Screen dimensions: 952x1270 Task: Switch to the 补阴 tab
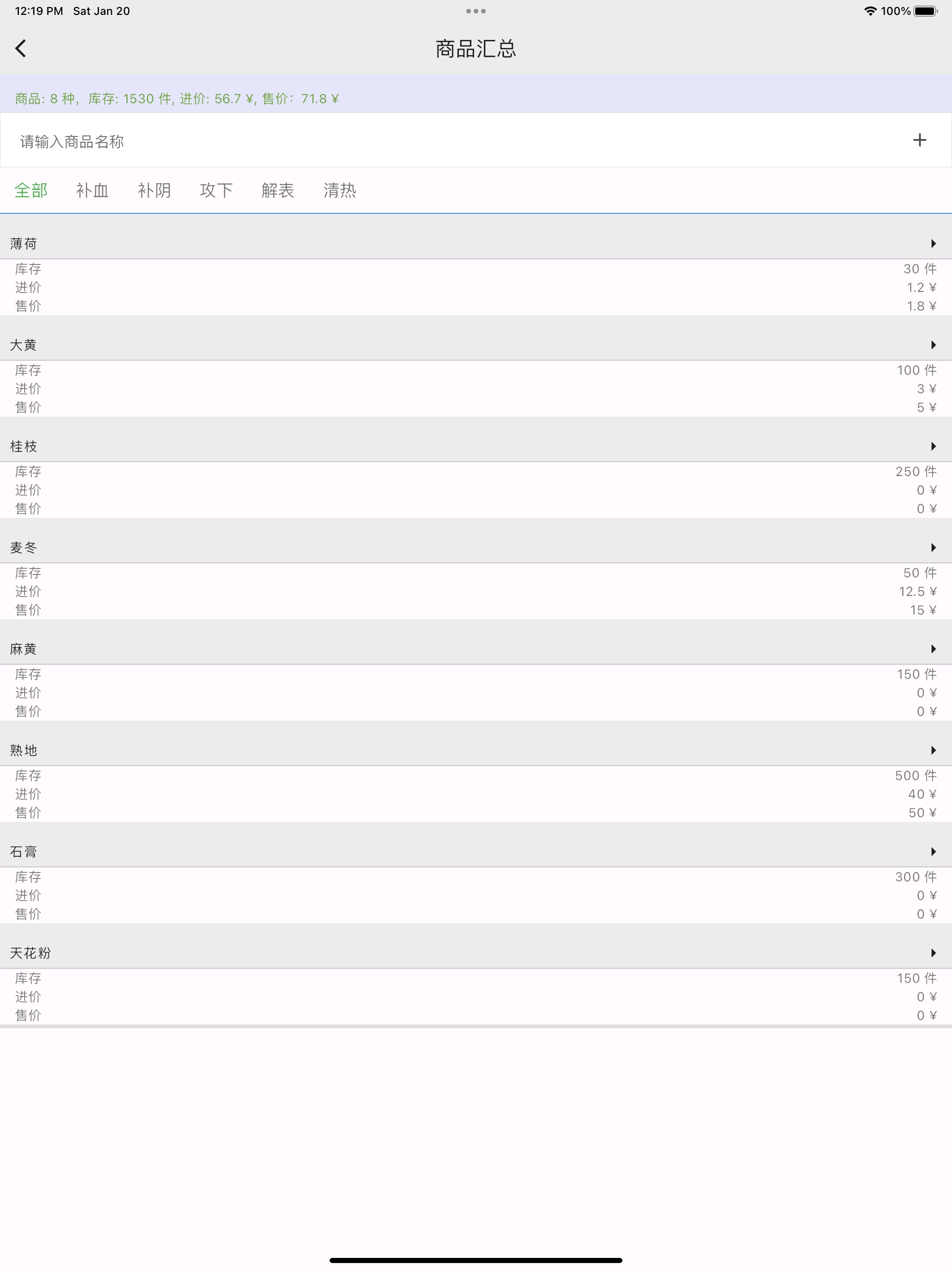point(154,190)
